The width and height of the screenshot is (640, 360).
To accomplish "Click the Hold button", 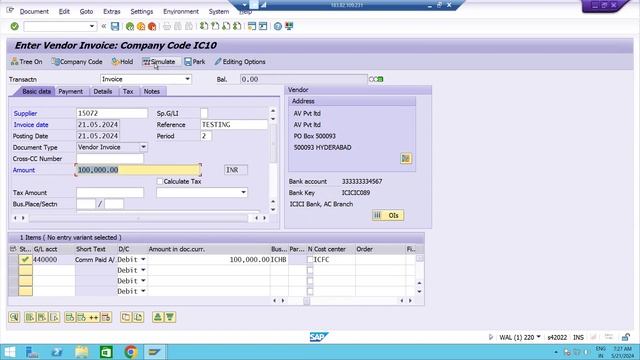I will pos(122,62).
